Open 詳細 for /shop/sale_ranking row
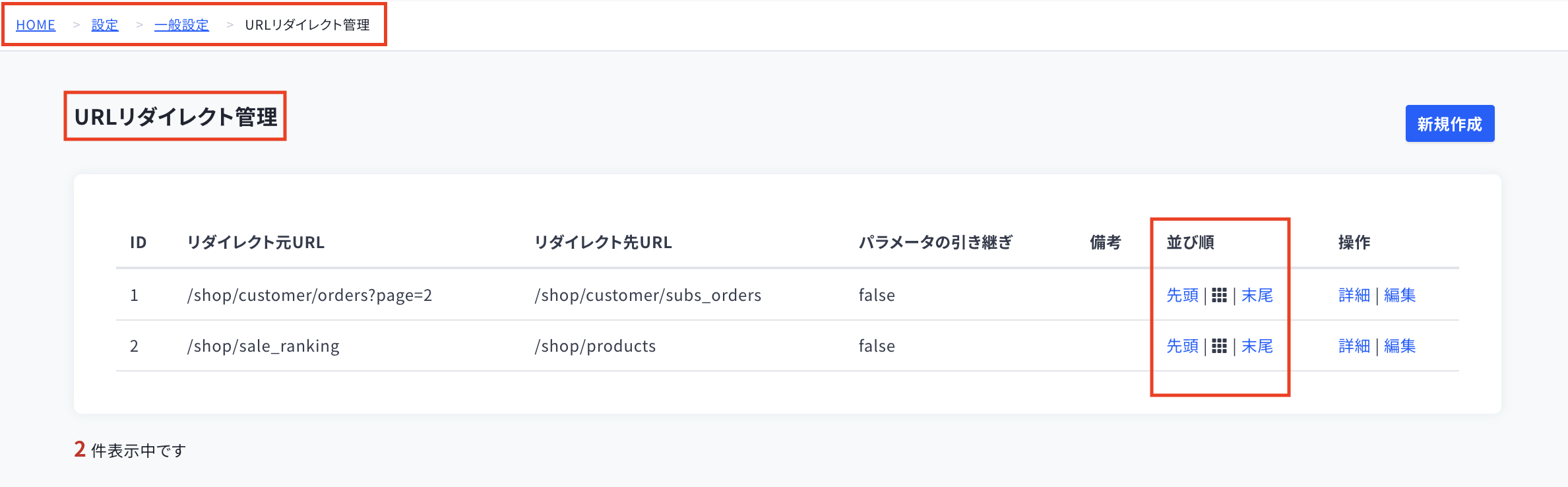The image size is (1568, 487). [x=1354, y=346]
